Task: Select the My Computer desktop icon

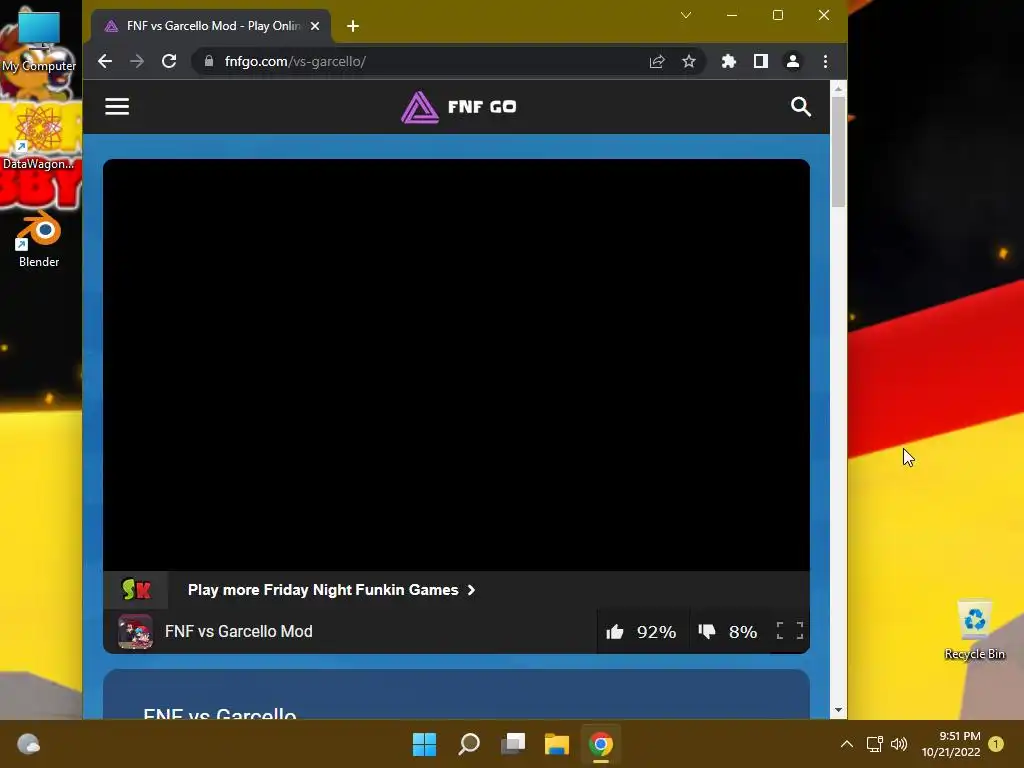Action: tap(39, 40)
